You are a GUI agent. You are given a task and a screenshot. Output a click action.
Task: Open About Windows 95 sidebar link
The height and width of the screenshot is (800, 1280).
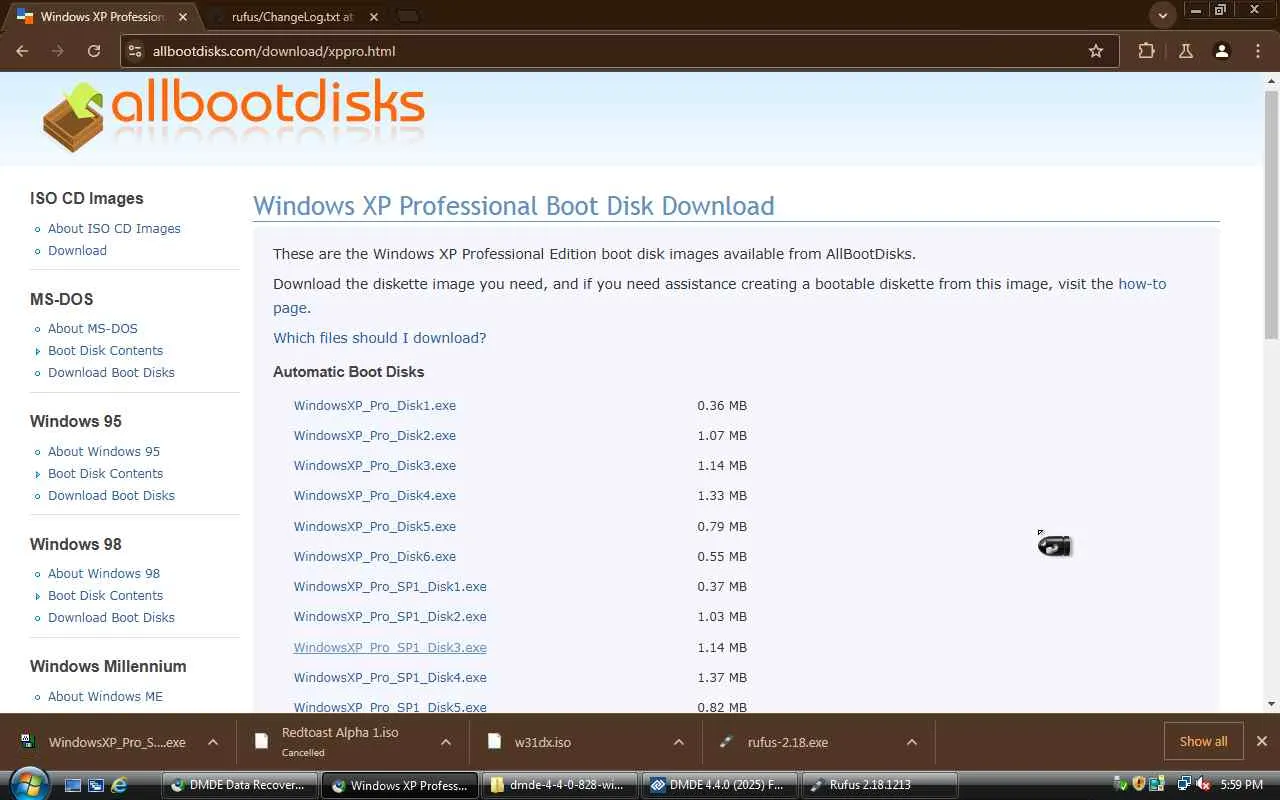tap(104, 451)
